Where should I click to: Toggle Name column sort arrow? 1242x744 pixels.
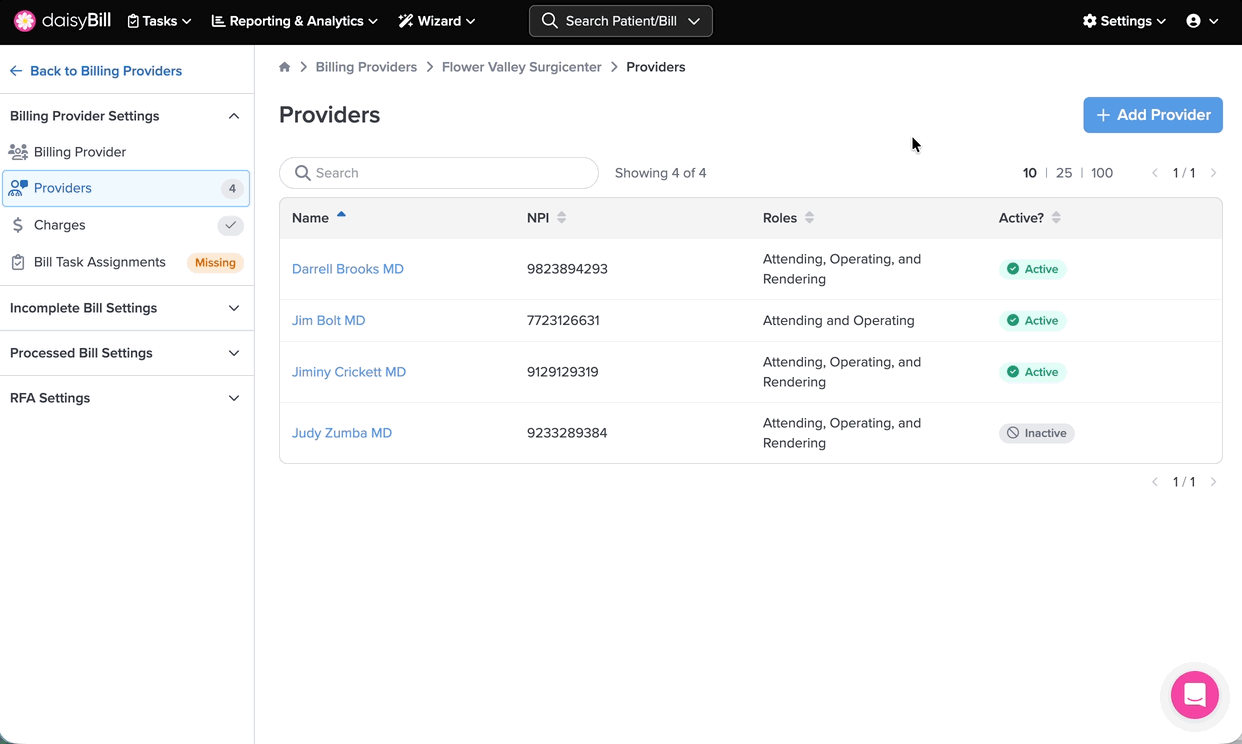[x=341, y=215]
